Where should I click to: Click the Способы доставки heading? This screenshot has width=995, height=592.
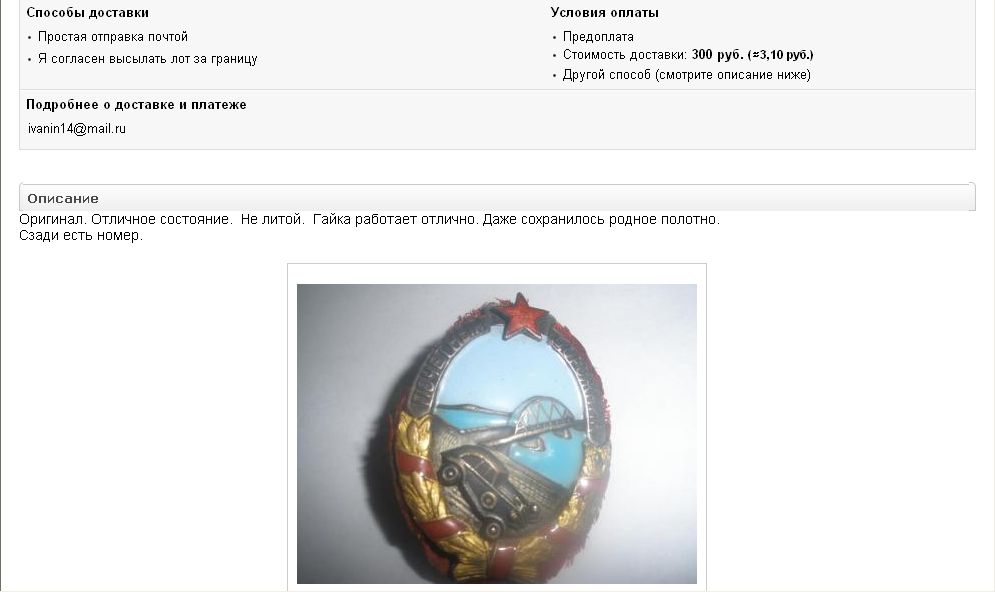click(88, 13)
